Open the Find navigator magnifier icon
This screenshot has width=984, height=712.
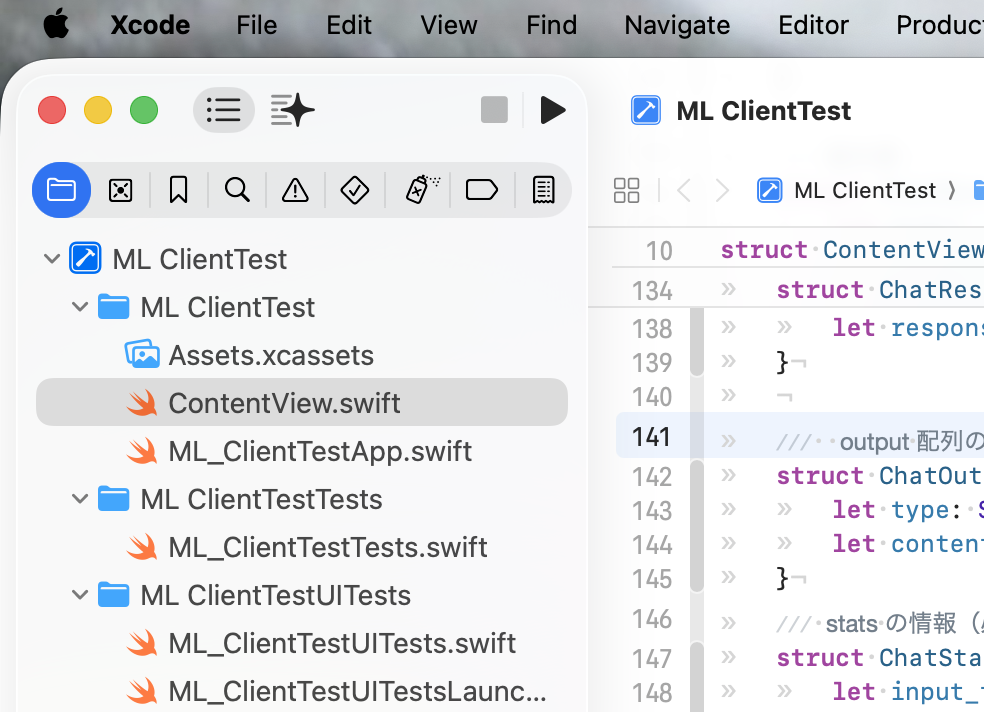tap(237, 190)
